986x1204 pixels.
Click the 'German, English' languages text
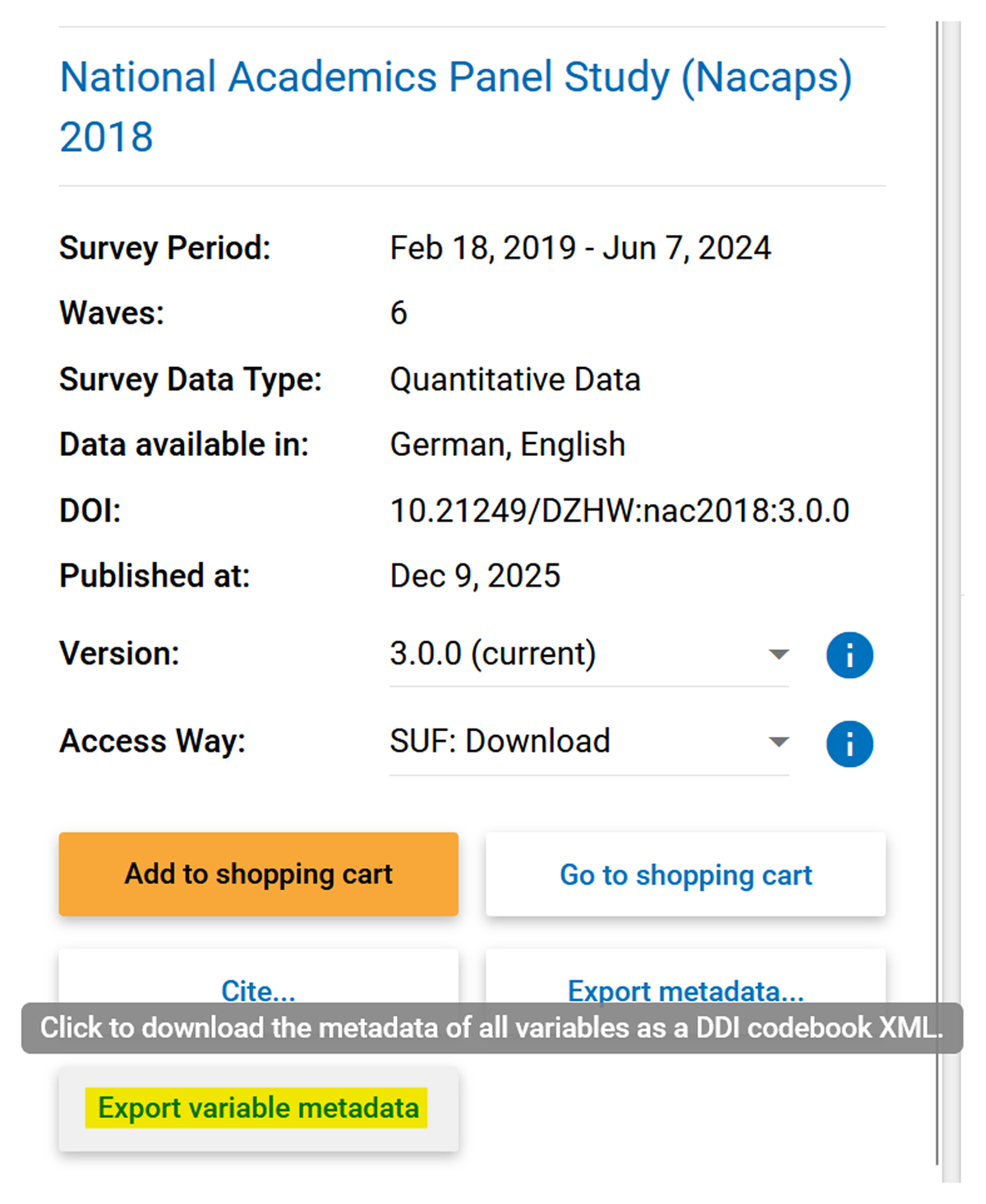pyautogui.click(x=507, y=445)
